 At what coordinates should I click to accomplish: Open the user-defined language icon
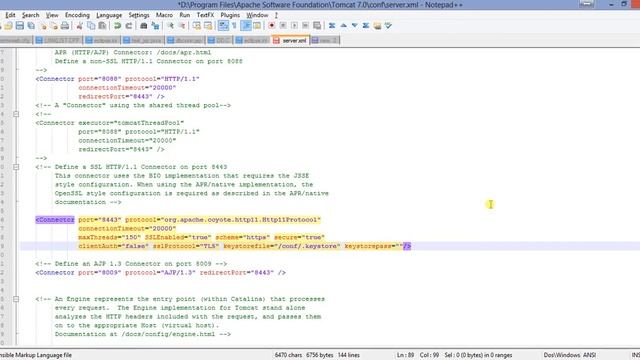tap(257, 26)
